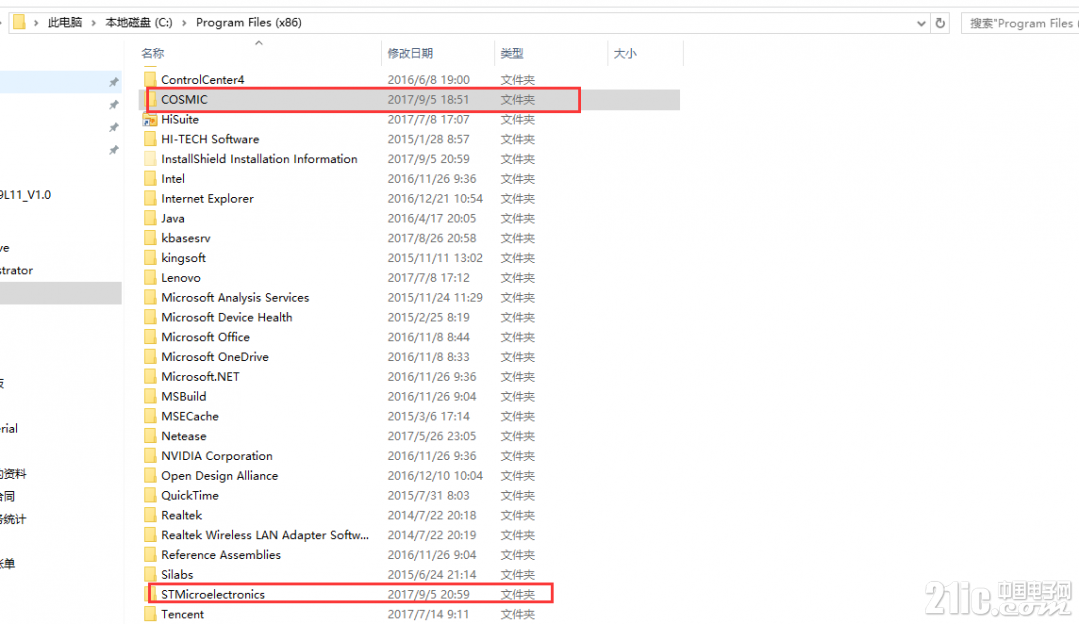Viewport: 1079px width, 624px height.
Task: Click the QuickTime folder icon
Action: (x=150, y=495)
